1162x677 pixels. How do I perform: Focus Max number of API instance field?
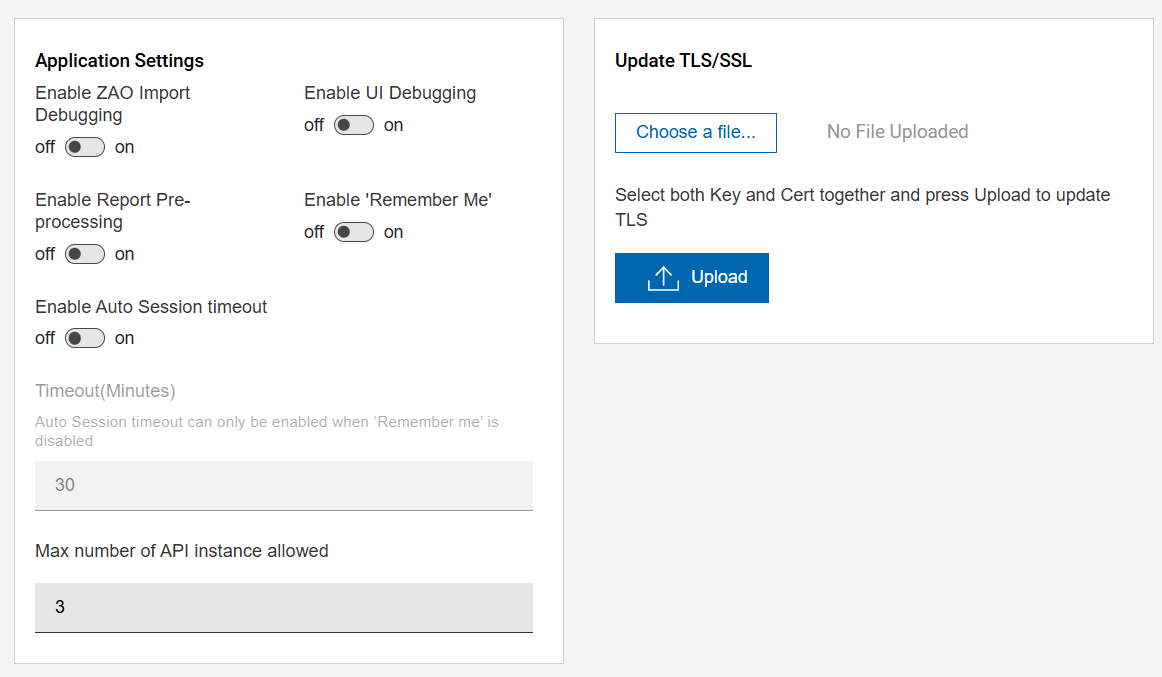tap(284, 607)
